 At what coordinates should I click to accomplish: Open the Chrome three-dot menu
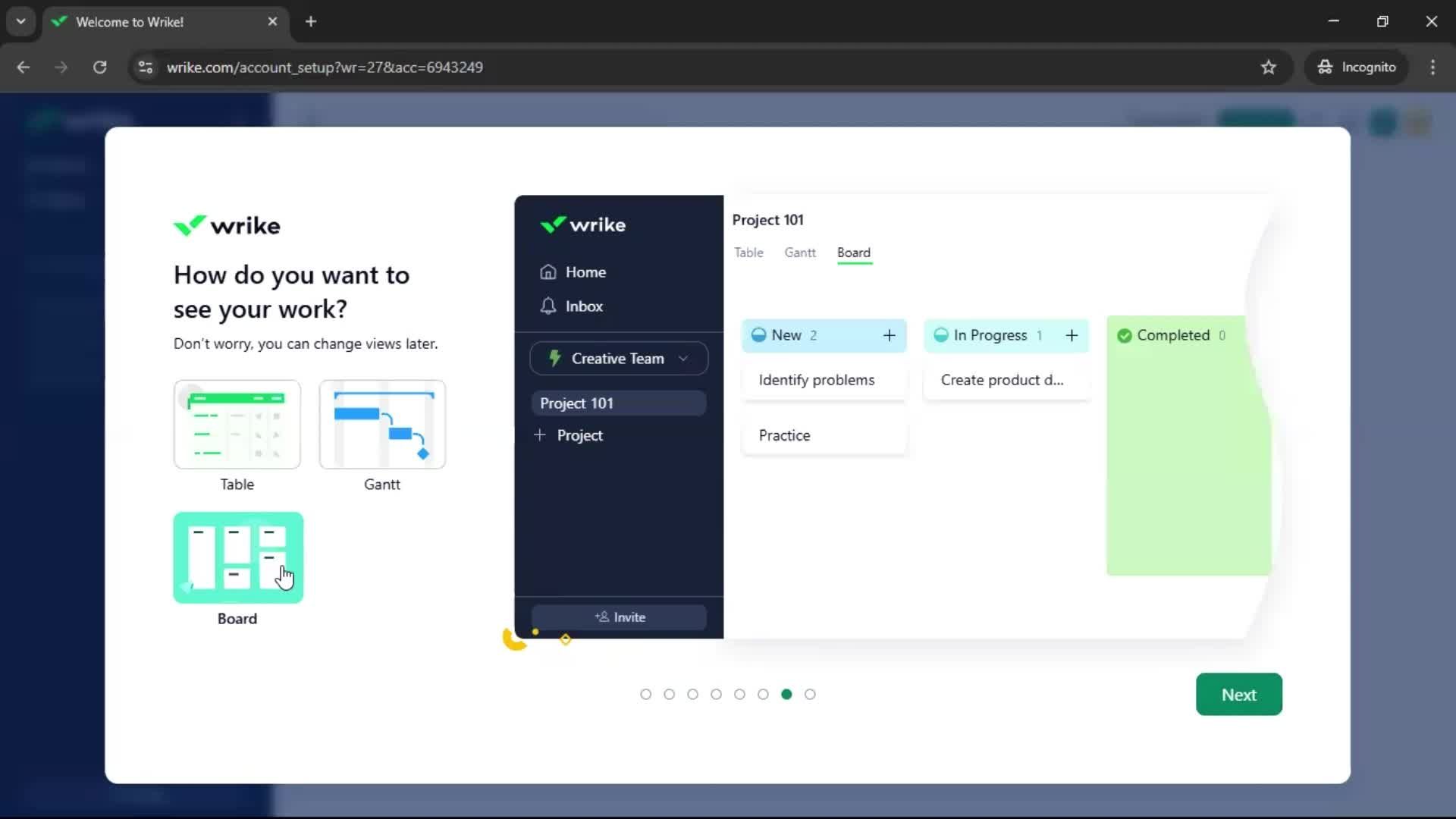click(1432, 67)
